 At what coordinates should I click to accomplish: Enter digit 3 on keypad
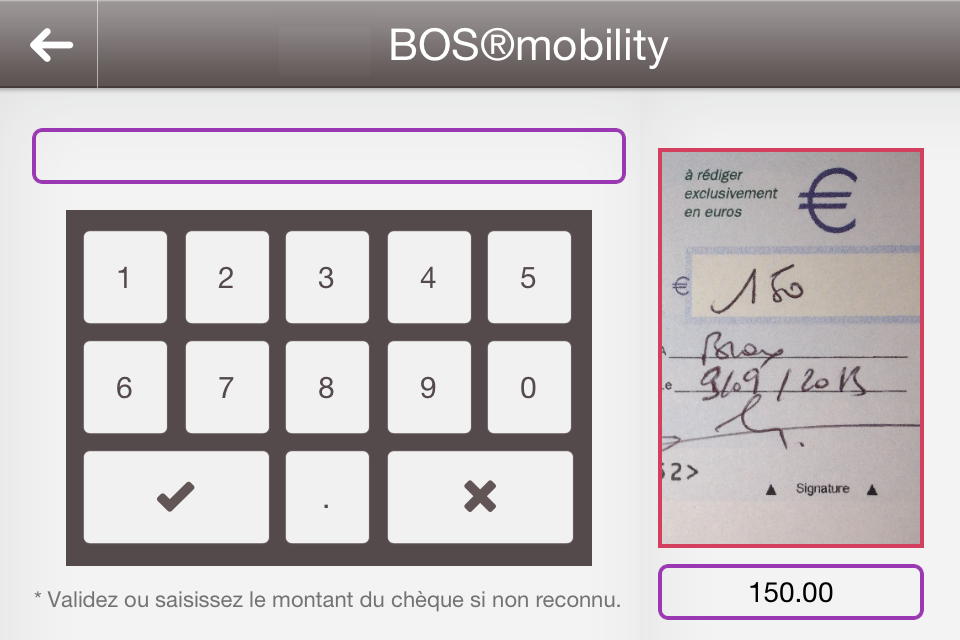point(327,277)
